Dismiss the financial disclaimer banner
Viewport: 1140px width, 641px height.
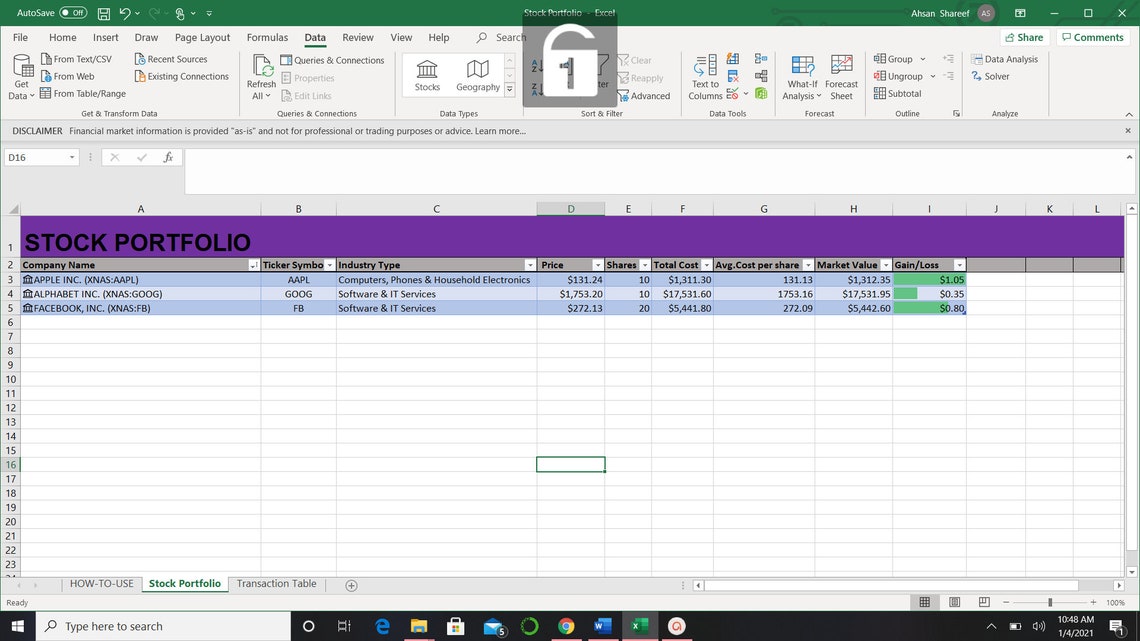click(x=1128, y=131)
